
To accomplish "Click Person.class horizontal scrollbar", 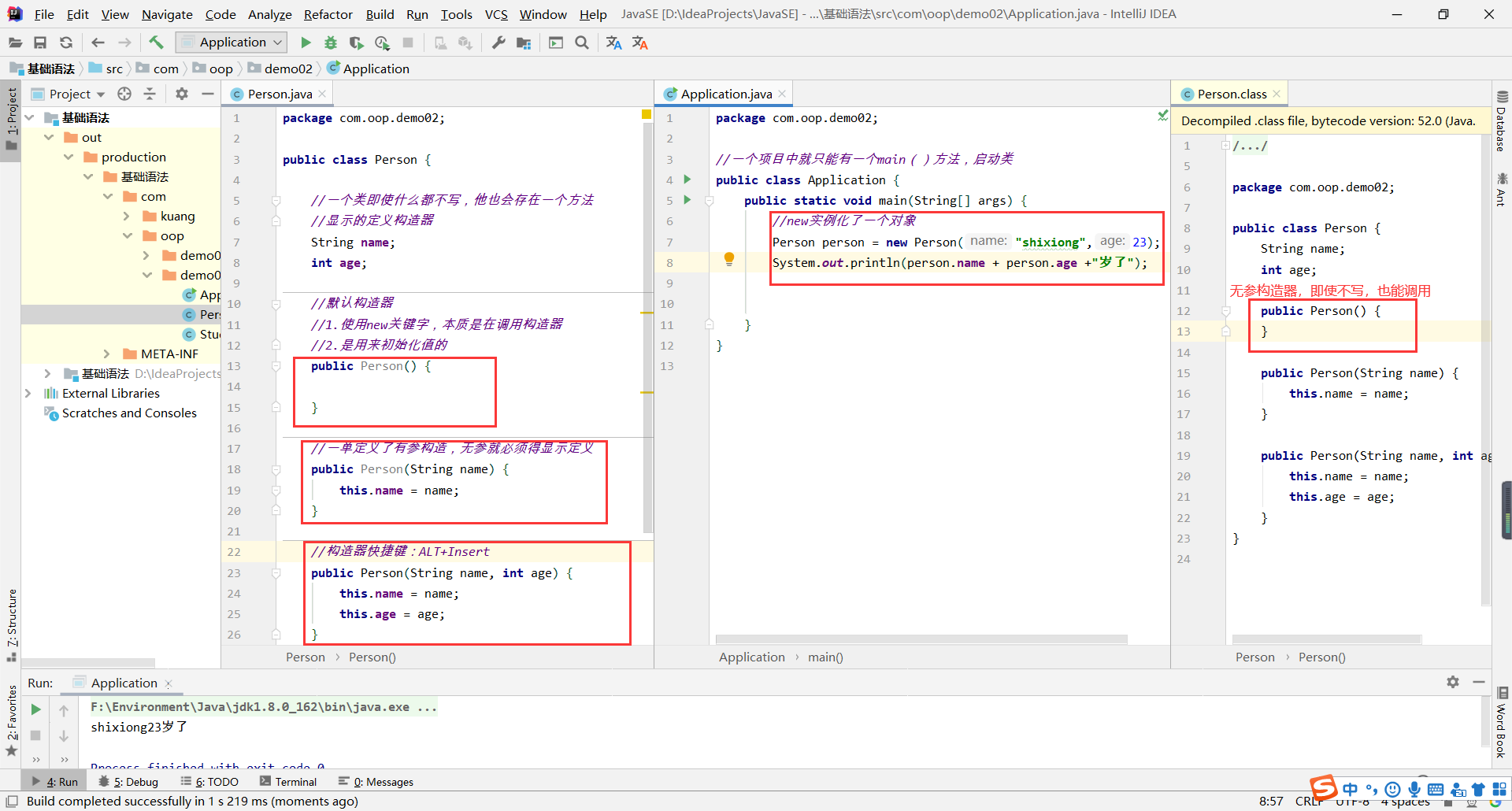I will click(x=1327, y=639).
